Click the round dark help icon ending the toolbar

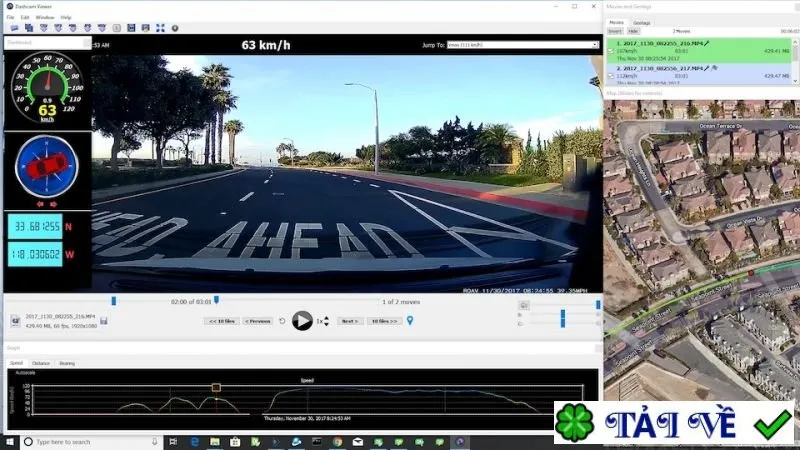click(x=175, y=28)
